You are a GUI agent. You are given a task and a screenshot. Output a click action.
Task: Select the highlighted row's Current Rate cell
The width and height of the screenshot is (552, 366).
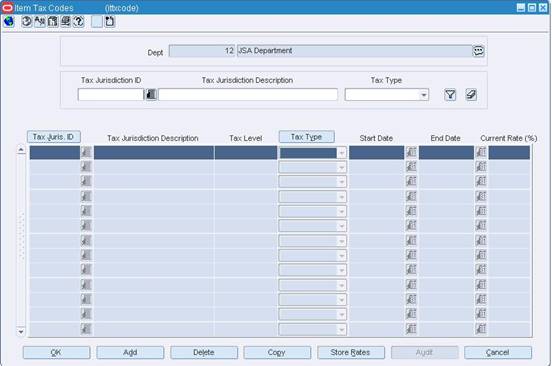(x=509, y=153)
